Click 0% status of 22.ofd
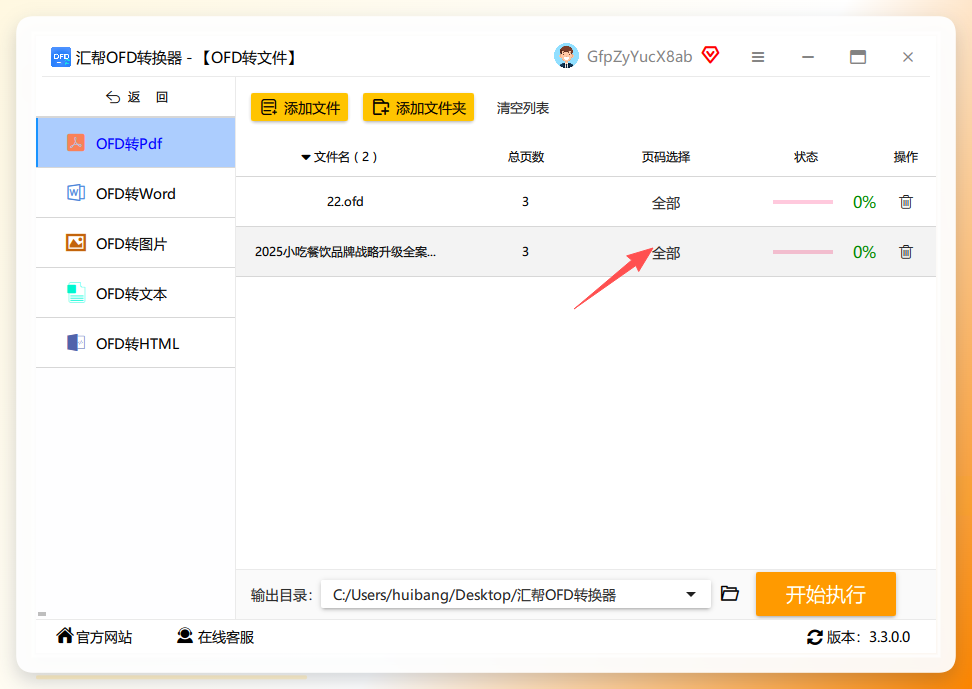972x689 pixels. [864, 202]
